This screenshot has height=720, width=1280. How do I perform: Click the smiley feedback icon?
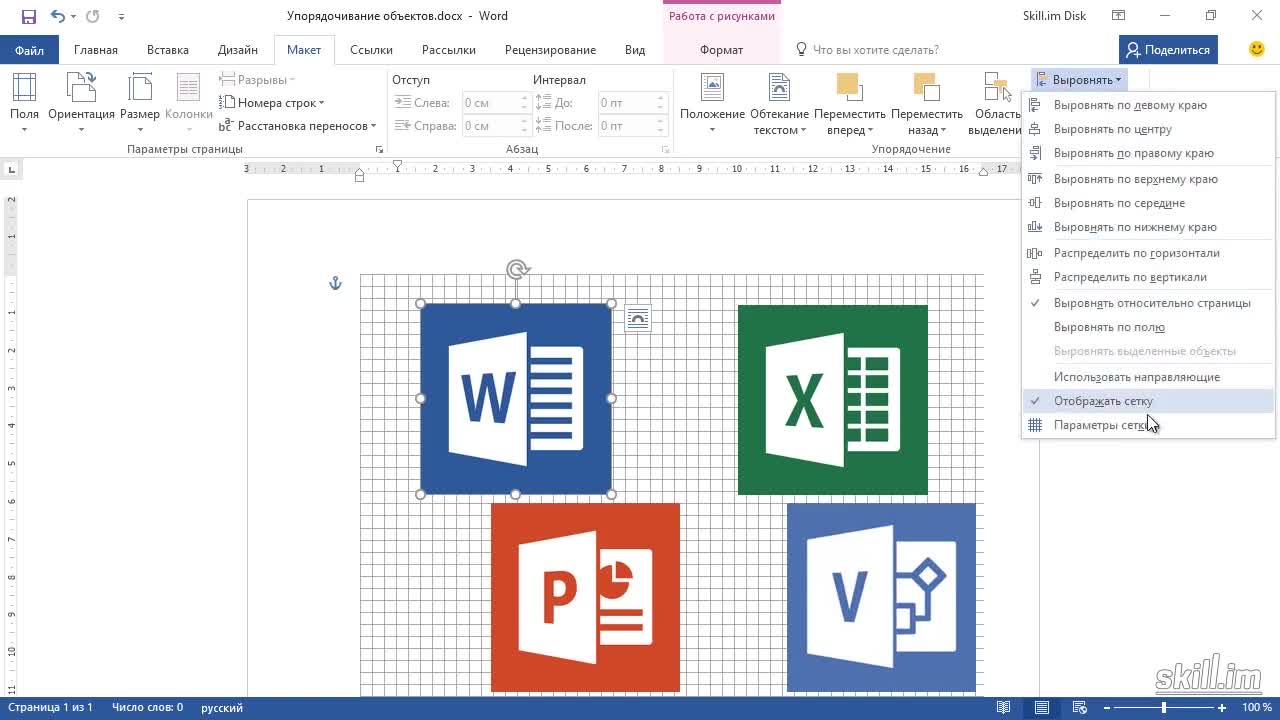[x=1257, y=49]
